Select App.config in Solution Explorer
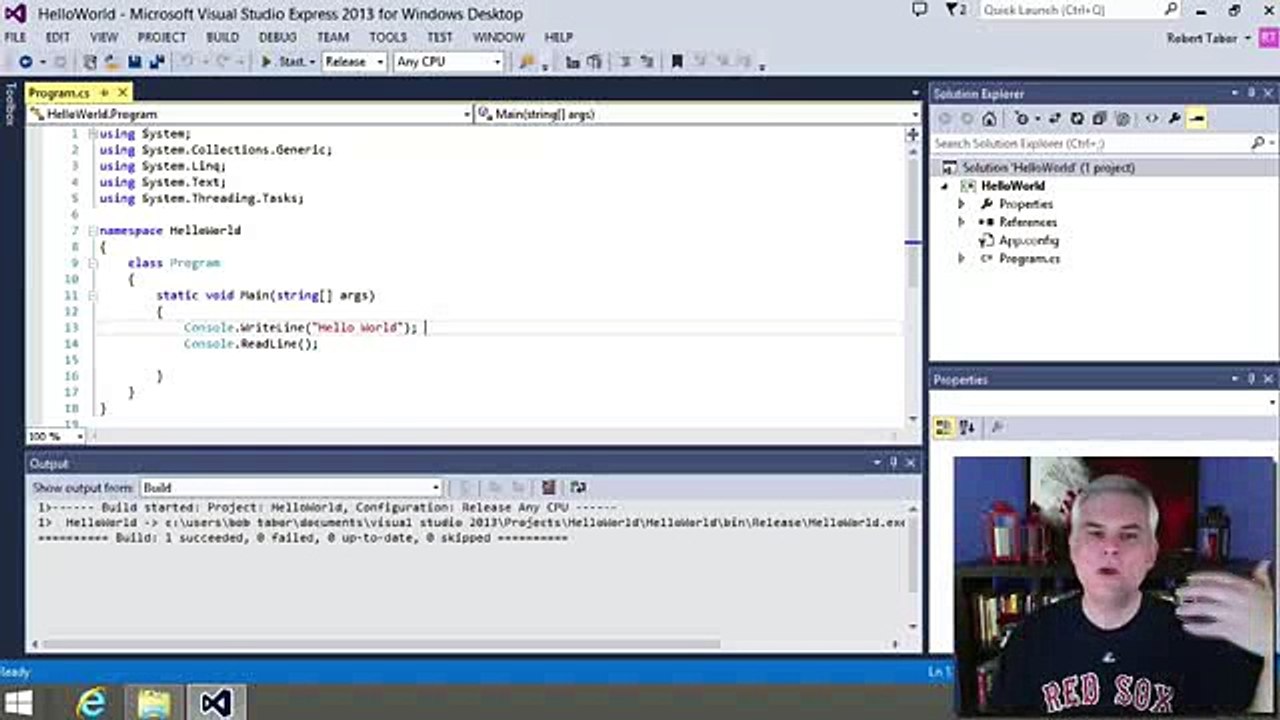1280x720 pixels. click(x=1029, y=241)
